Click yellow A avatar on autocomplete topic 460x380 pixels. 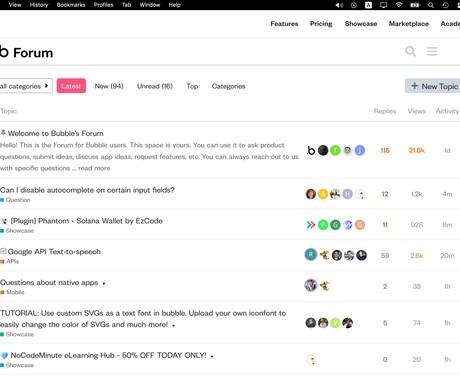pyautogui.click(x=323, y=194)
